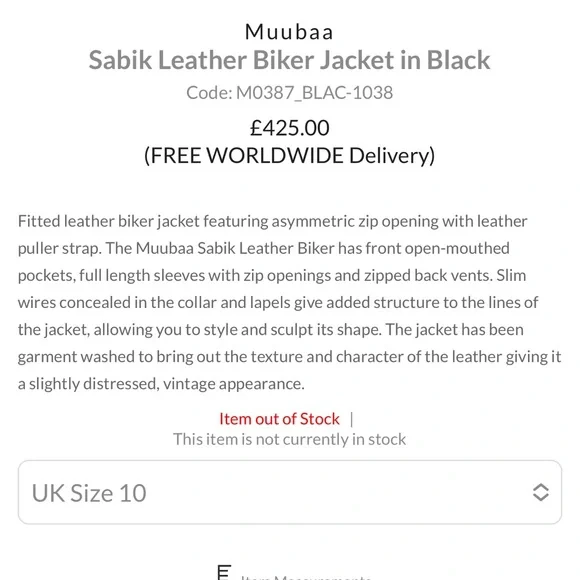Select the Sabik Leather Biker Jacket title
Screen dimensions: 580x580
tap(289, 60)
